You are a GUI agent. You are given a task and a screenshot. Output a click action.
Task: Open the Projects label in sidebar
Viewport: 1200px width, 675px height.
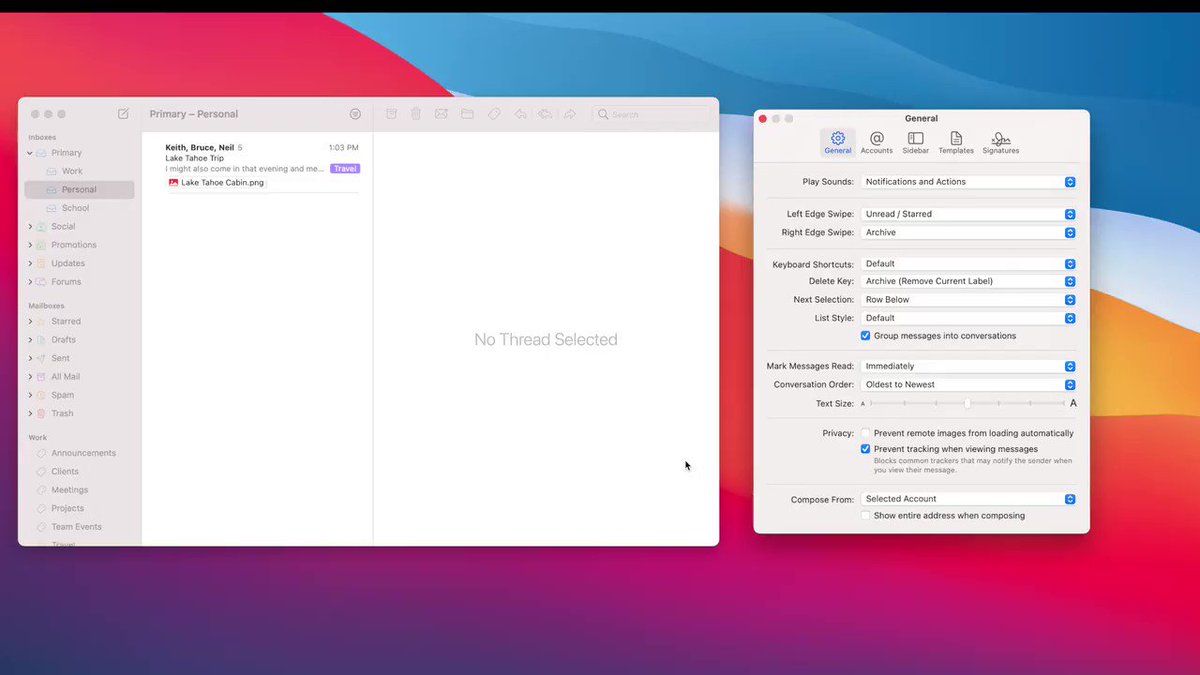coord(79,509)
